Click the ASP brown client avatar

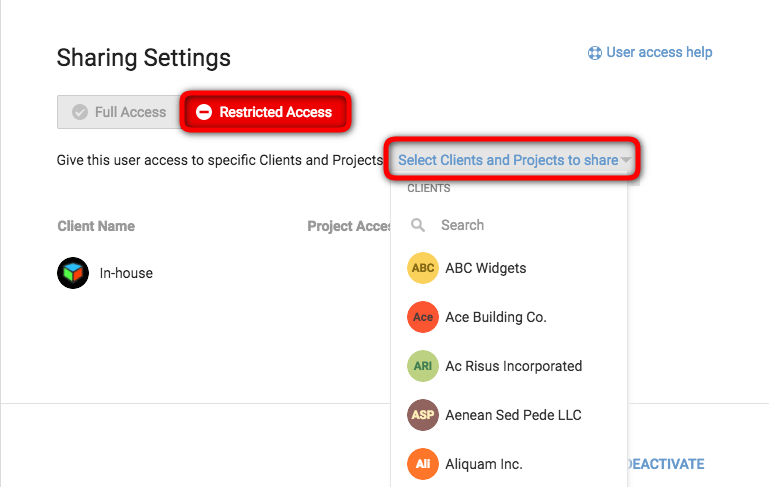(422, 415)
